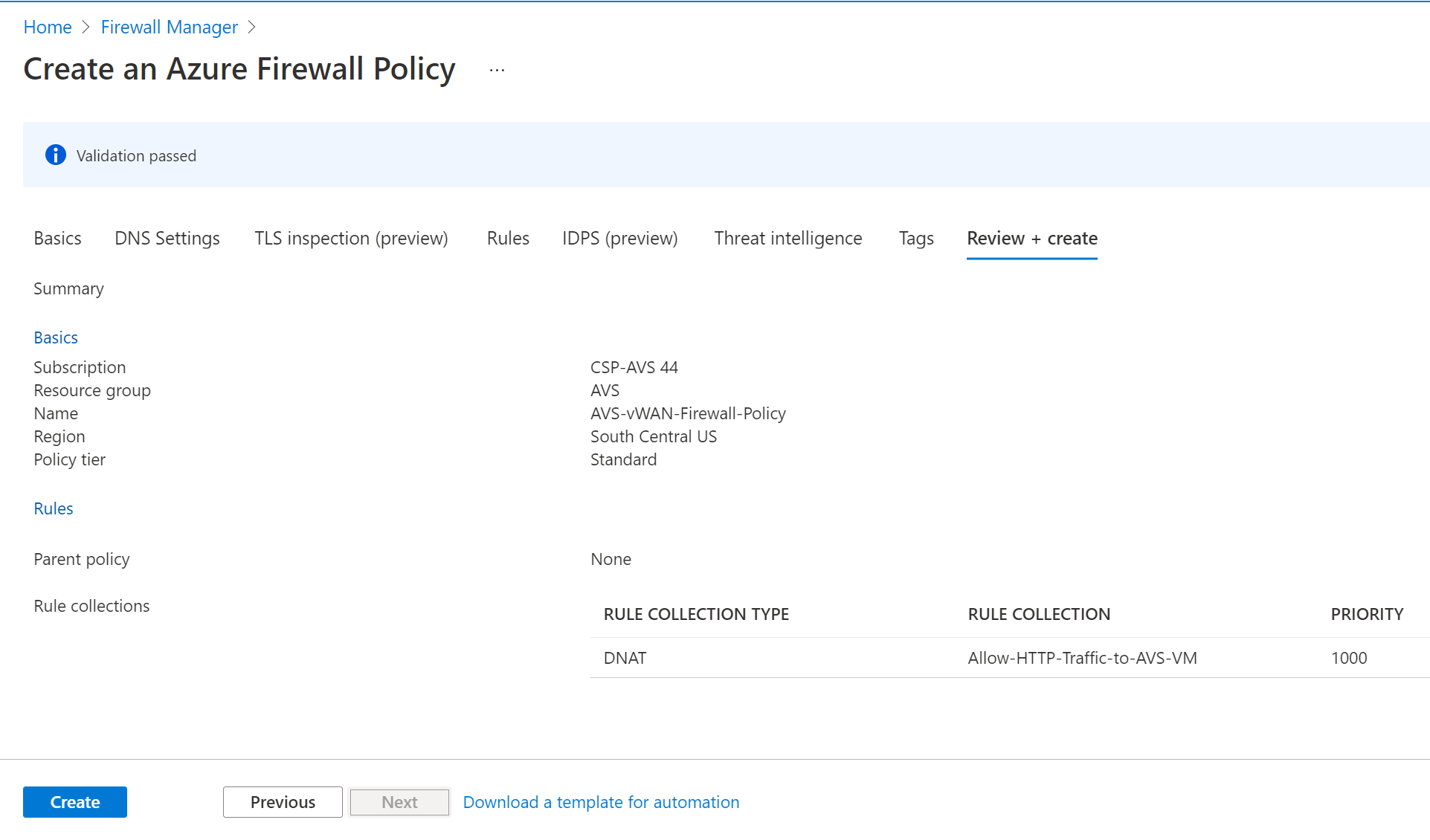This screenshot has height=840, width=1430.
Task: Click the name value AVS-vWAN-Firewall-Policy
Action: (x=688, y=413)
